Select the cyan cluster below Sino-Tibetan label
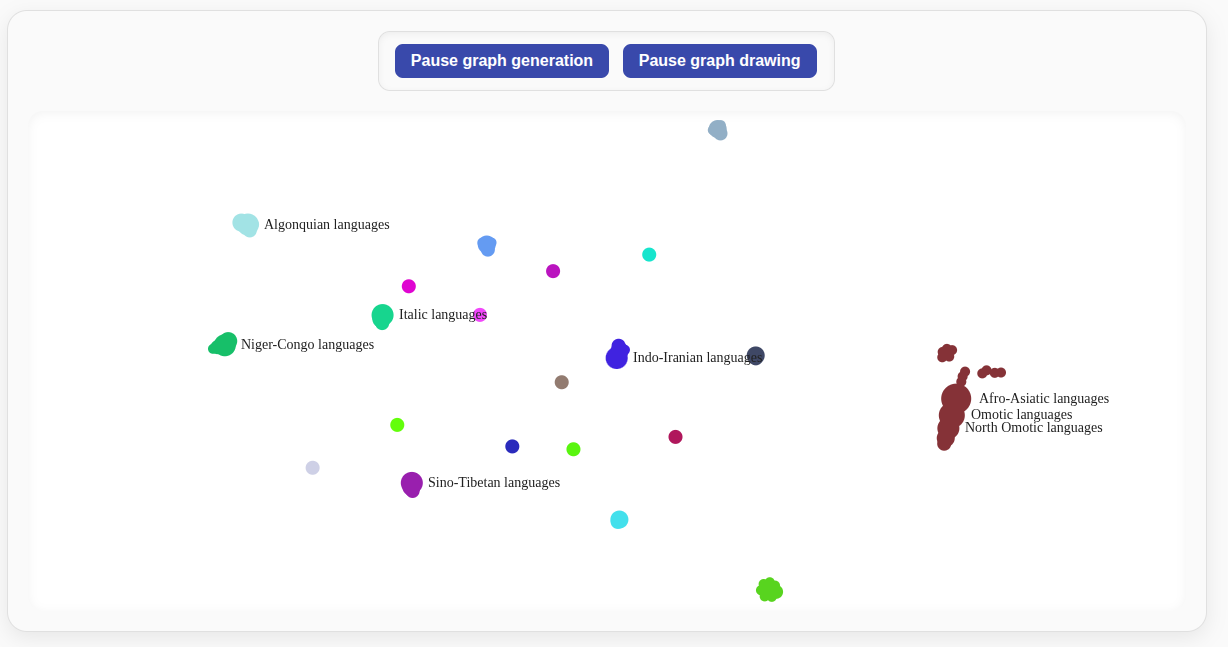The image size is (1228, 647). pos(618,519)
